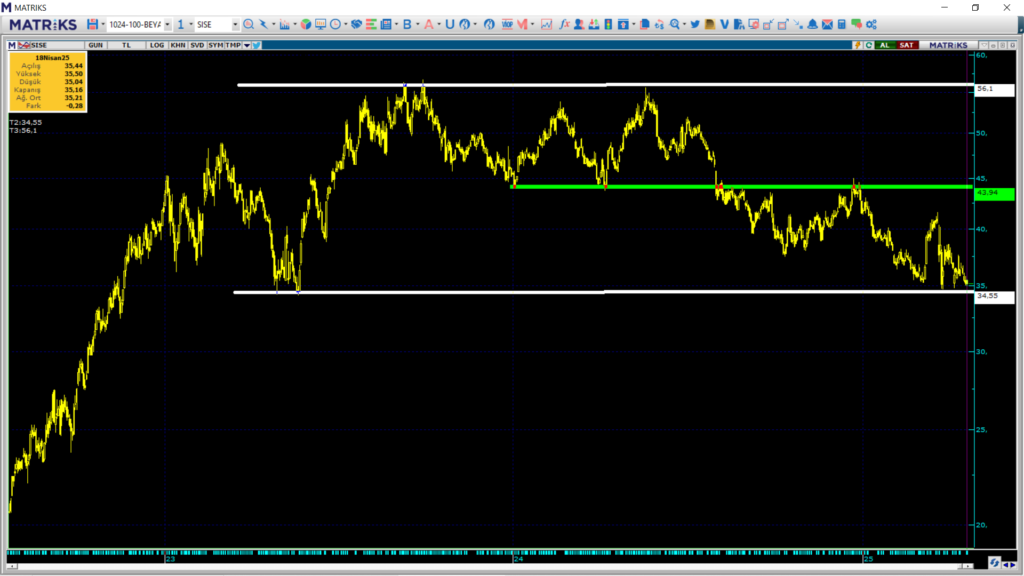Open the monitor screen icon

321,24
